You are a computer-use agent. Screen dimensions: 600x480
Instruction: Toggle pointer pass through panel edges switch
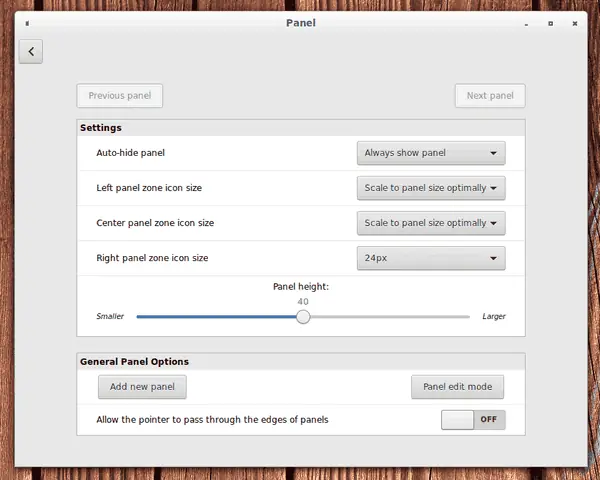[473, 420]
